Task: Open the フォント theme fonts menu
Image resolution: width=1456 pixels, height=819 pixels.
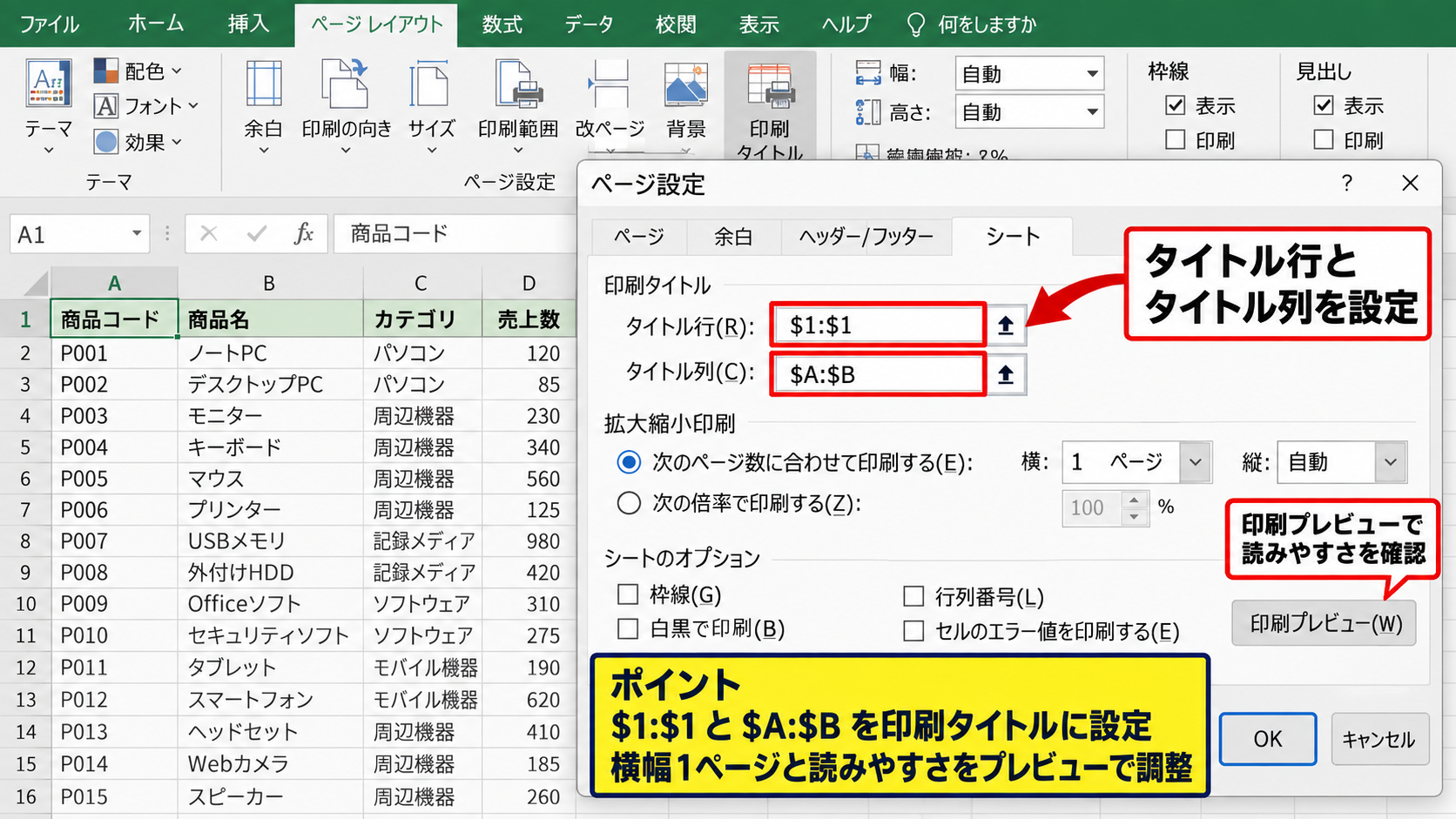Action: (146, 106)
